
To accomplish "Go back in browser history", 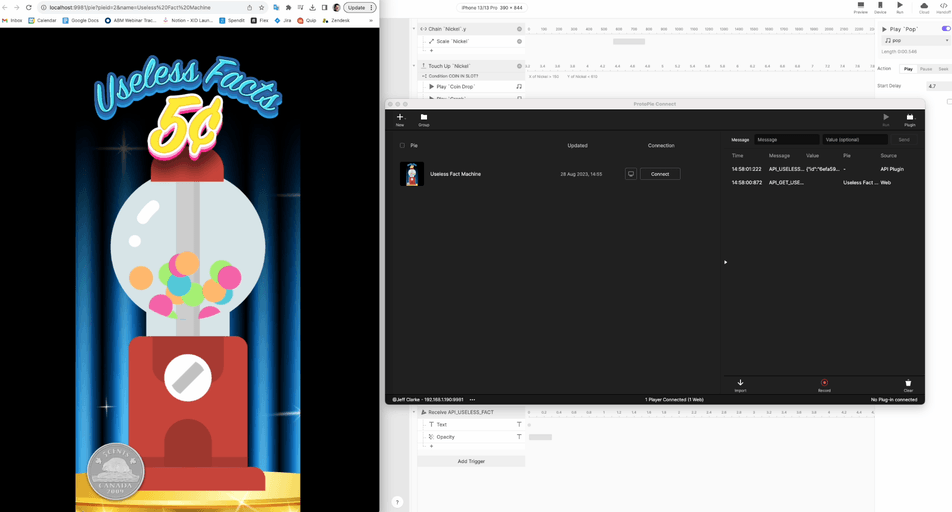I will pyautogui.click(x=5, y=7).
